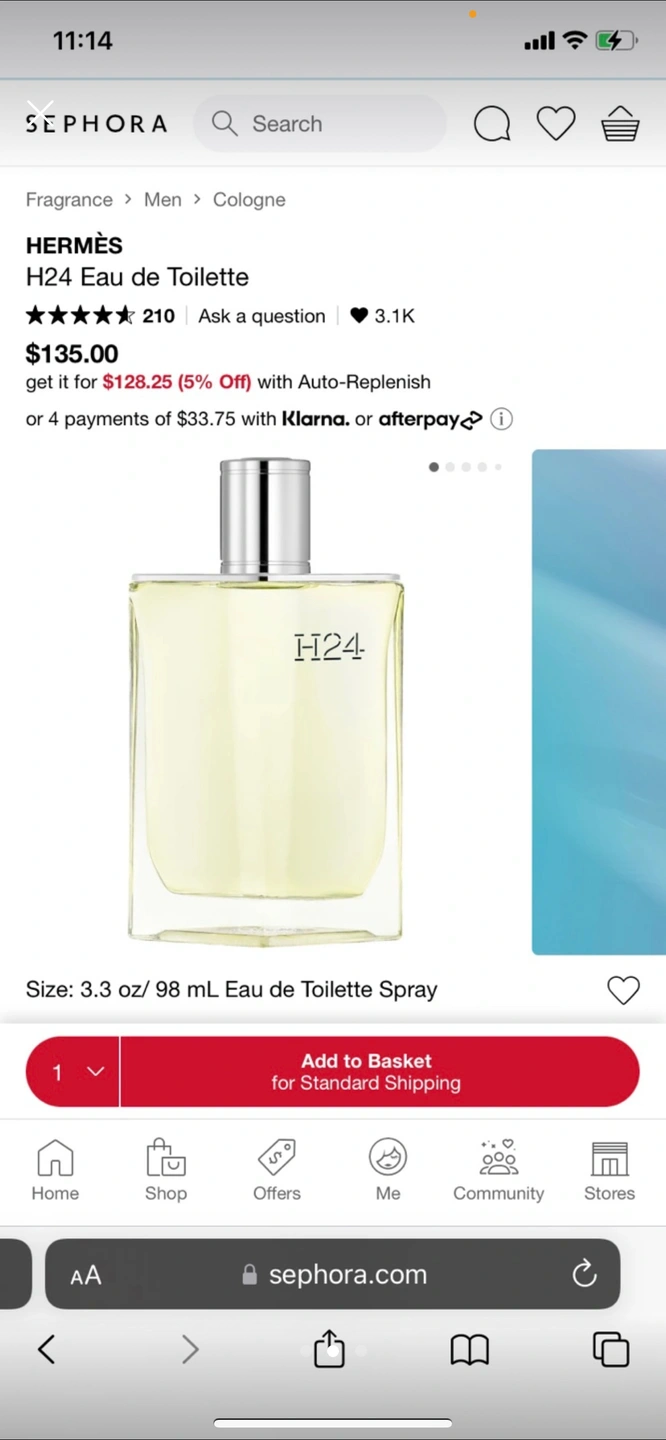666x1440 pixels.
Task: Select the Men breadcrumb link
Action: [x=163, y=199]
